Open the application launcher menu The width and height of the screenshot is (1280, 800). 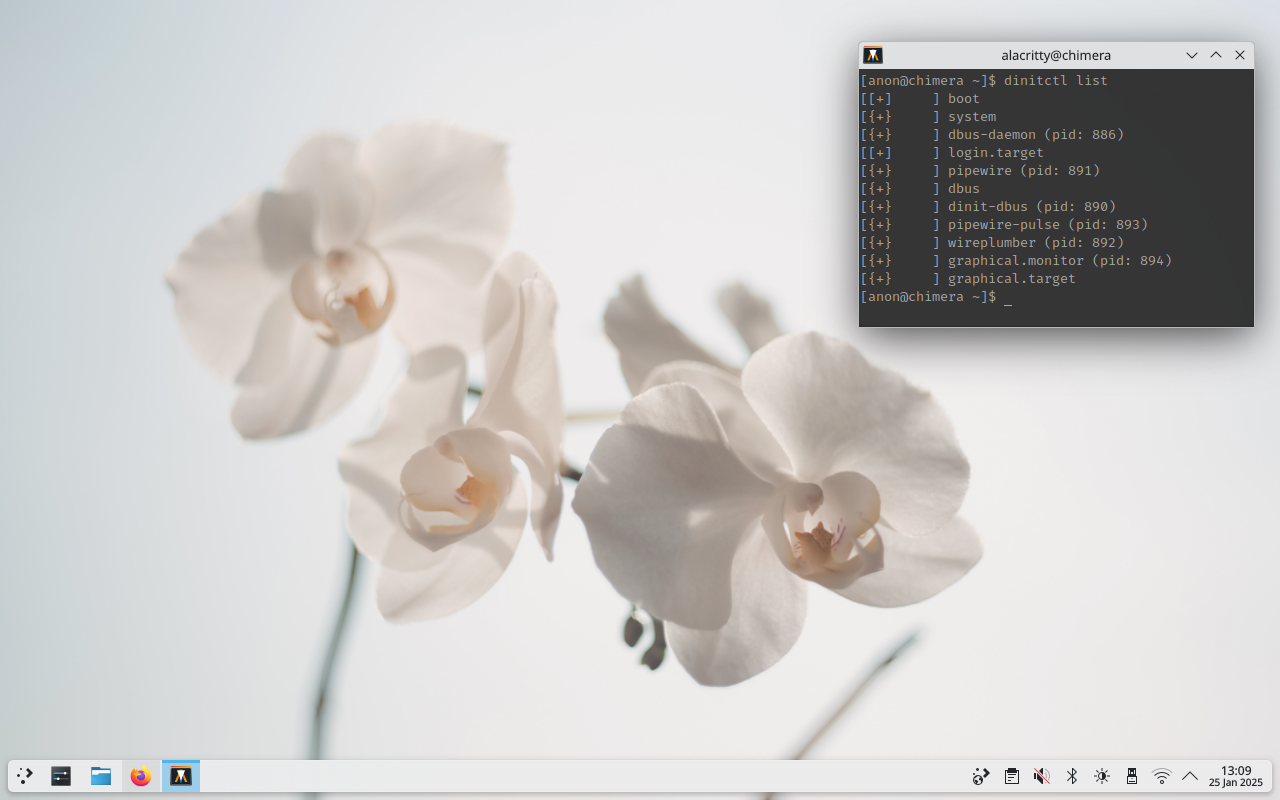click(24, 776)
